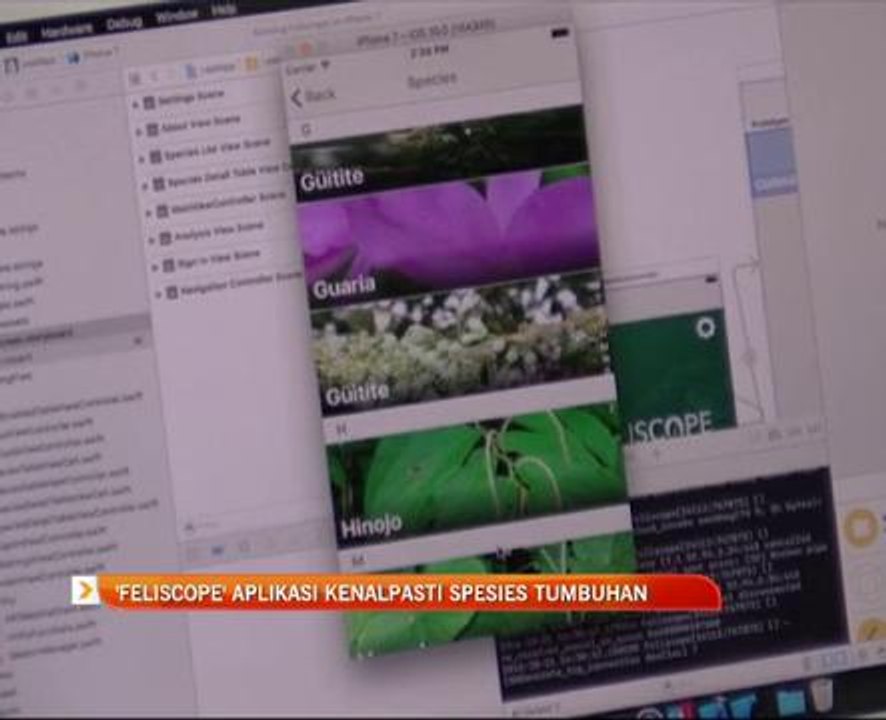Open the blue folder in the Dock
This screenshot has height=720, width=886.
point(789,702)
